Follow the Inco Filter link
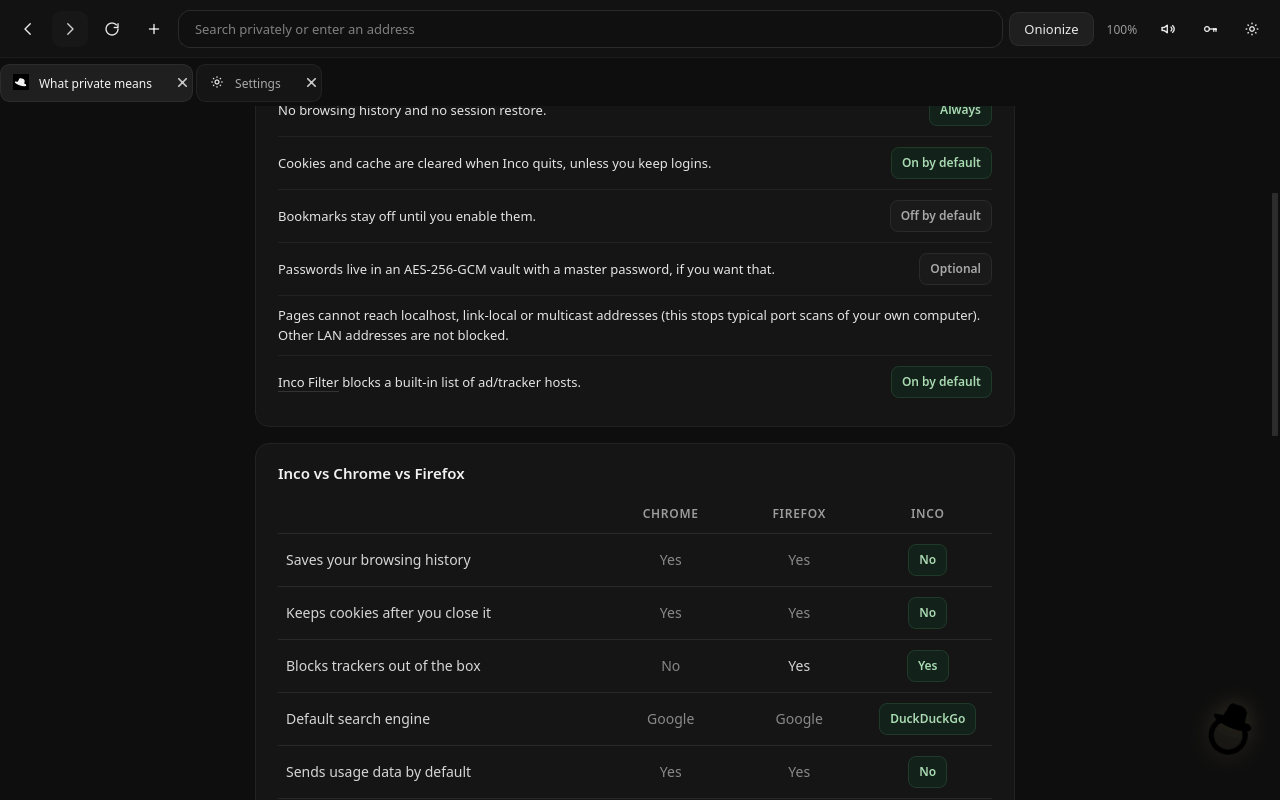Screen dimensions: 1280x800 pyautogui.click(x=308, y=382)
